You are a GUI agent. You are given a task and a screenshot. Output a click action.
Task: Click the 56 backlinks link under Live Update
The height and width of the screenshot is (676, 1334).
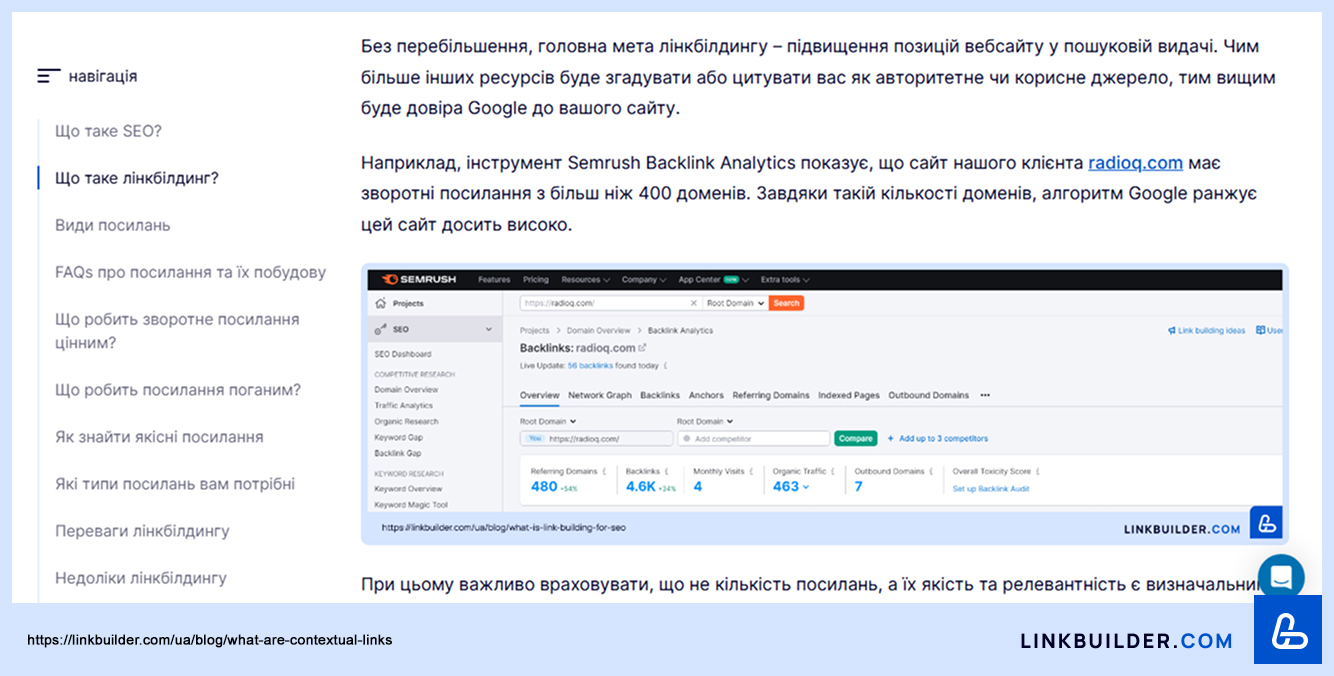(x=590, y=366)
